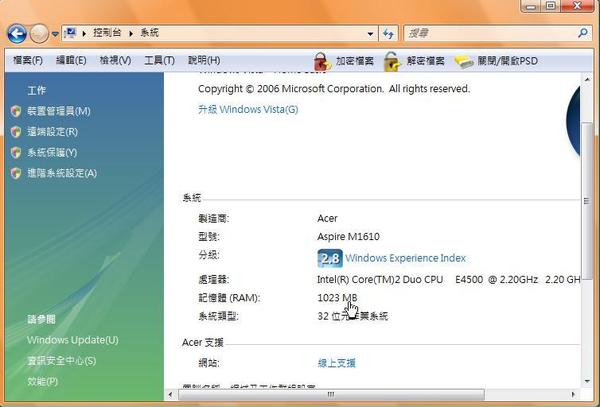This screenshot has height=407, width=600.
Task: Go back with the blue Back arrow
Action: pyautogui.click(x=17, y=34)
